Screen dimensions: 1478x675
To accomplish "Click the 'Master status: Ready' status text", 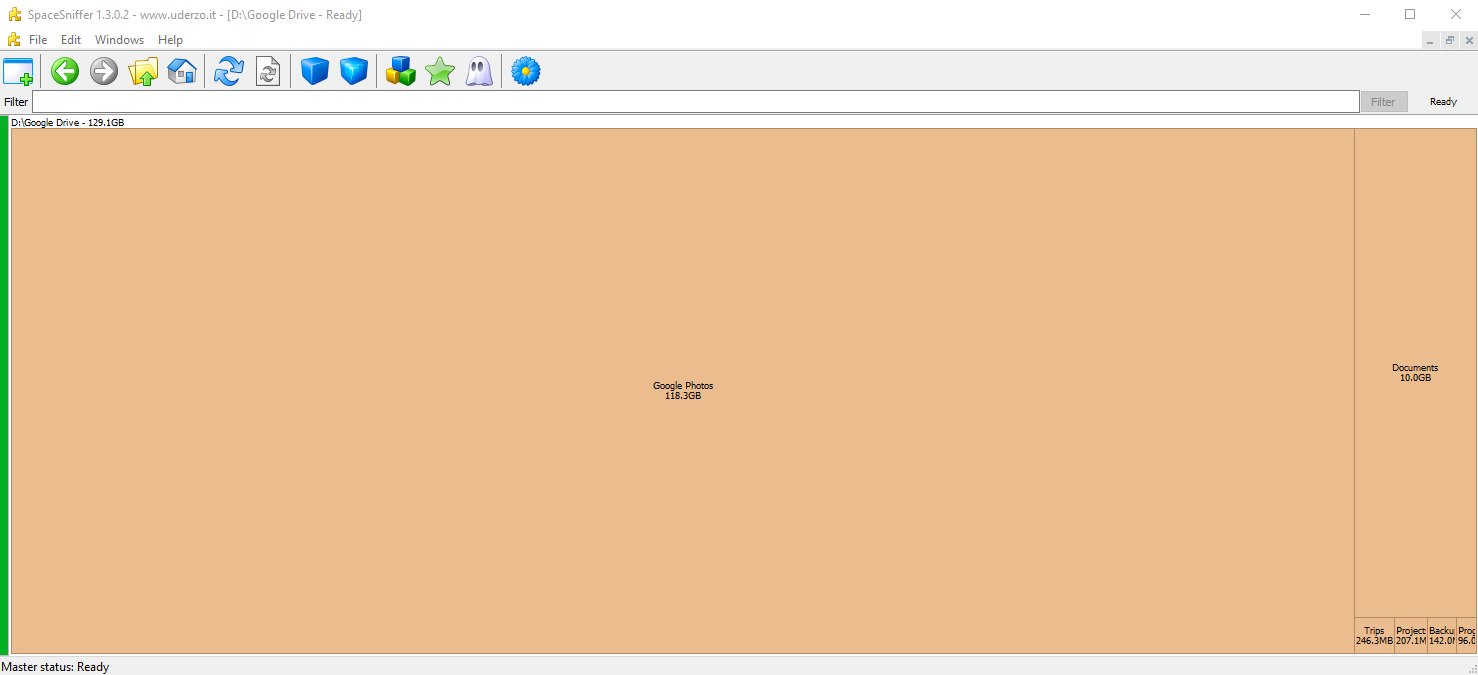I will [55, 667].
